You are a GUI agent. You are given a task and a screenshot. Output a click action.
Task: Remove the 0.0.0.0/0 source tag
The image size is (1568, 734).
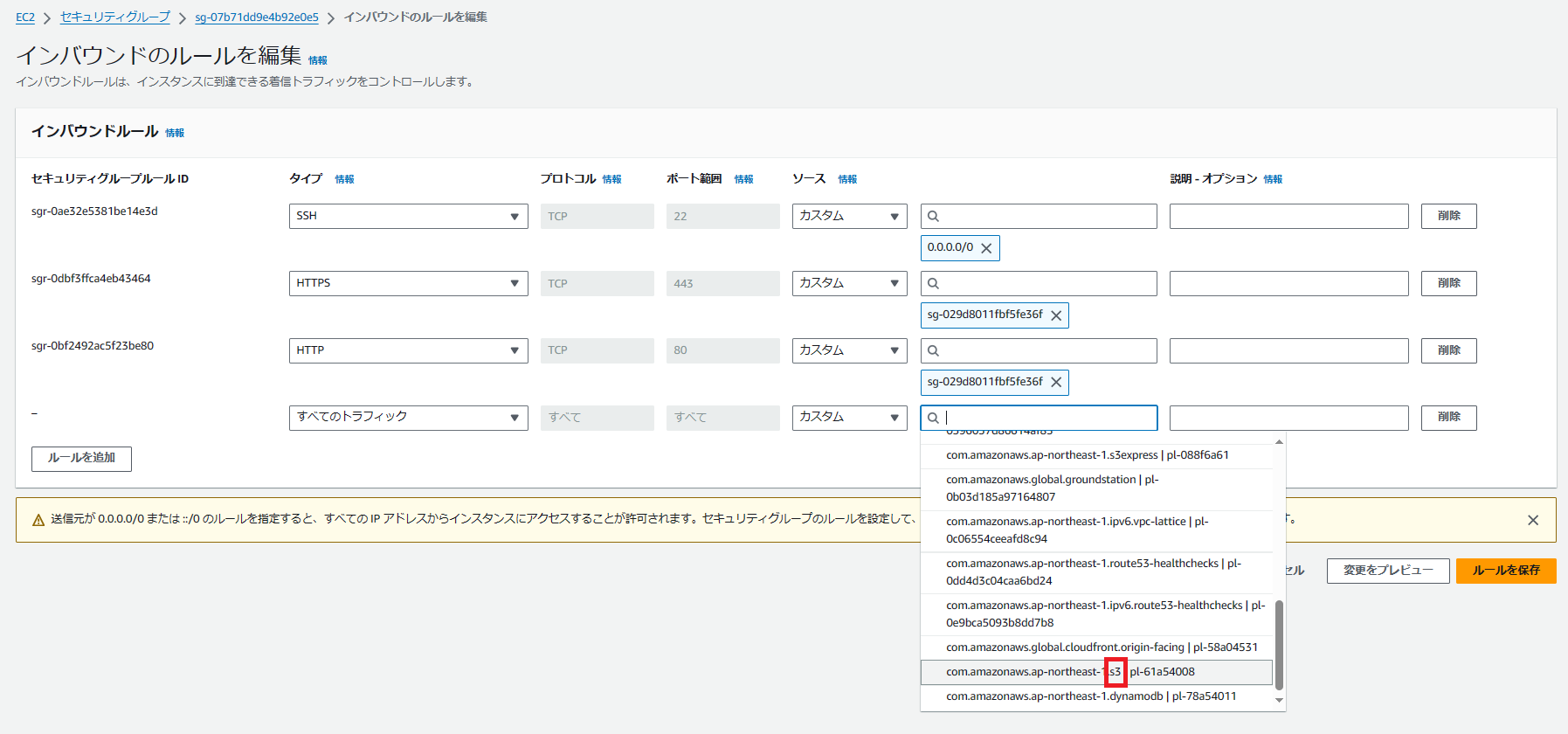point(986,248)
